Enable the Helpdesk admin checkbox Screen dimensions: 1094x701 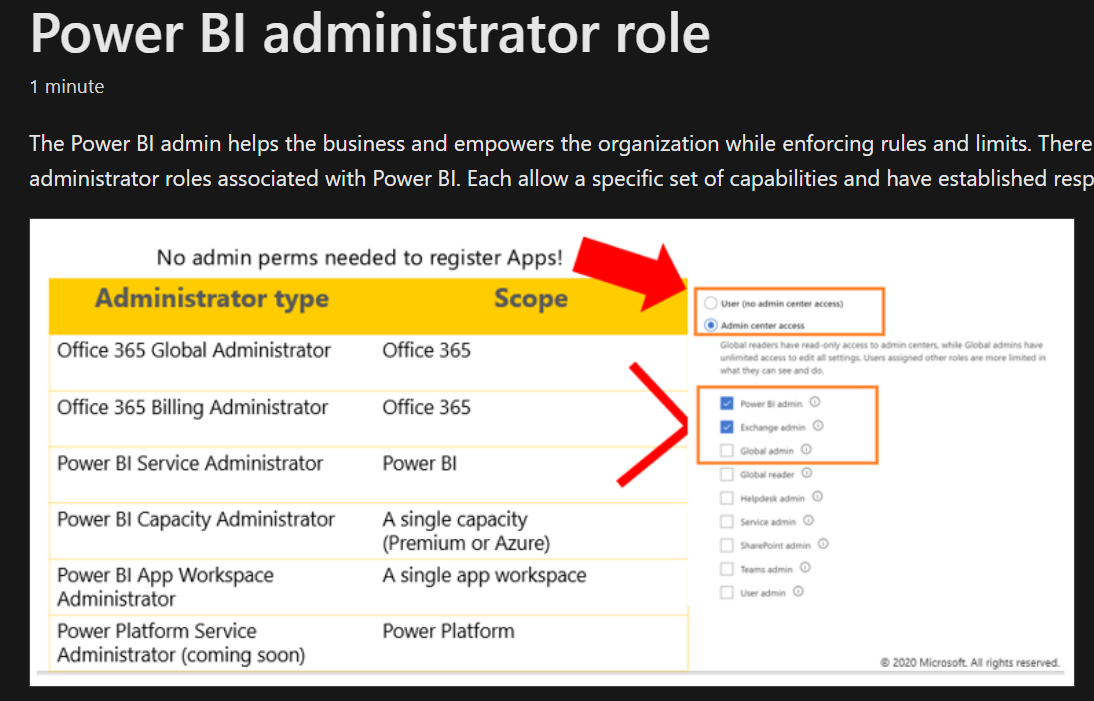click(726, 498)
